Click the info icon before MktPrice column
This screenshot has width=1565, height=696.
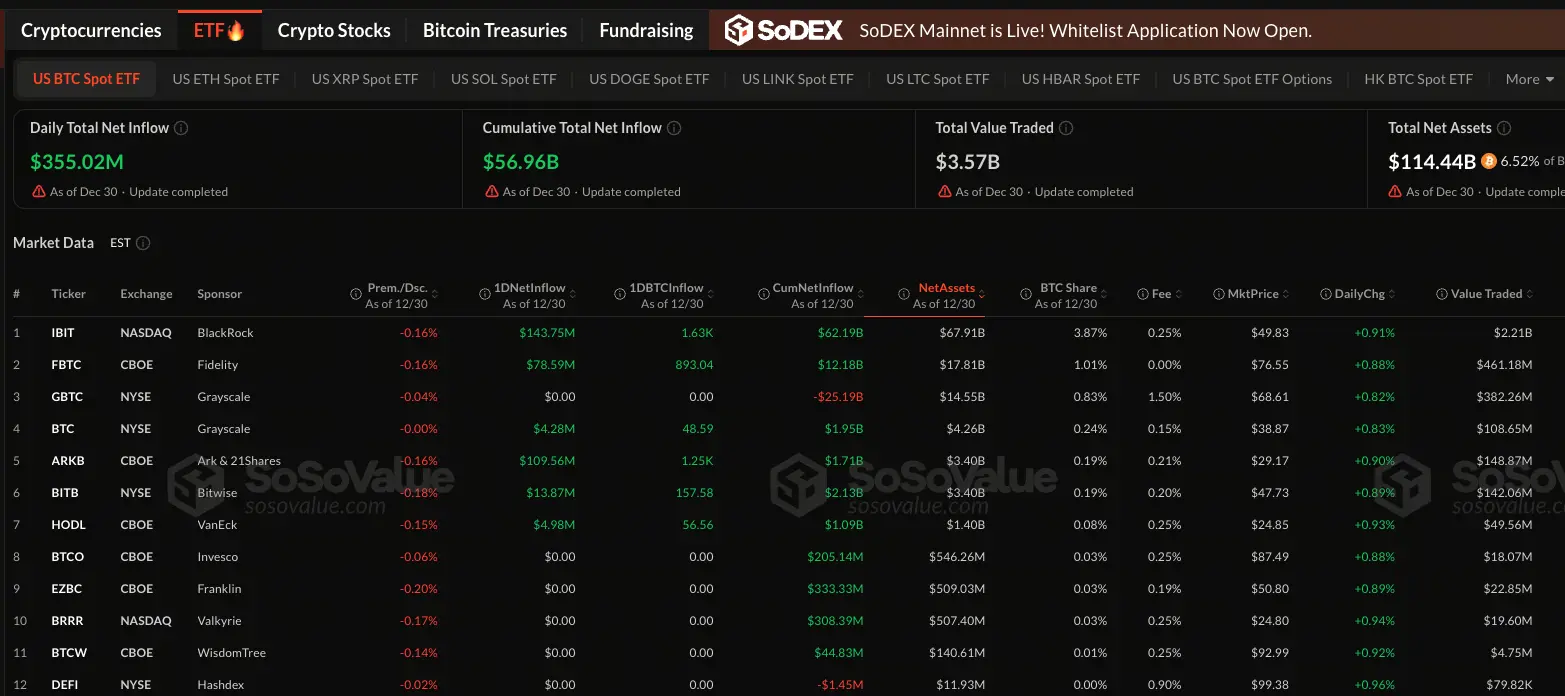[1219, 294]
